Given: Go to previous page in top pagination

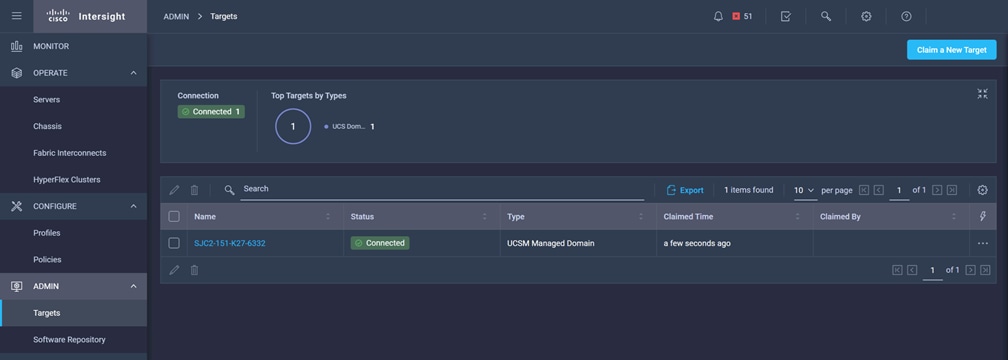Looking at the screenshot, I should [879, 190].
